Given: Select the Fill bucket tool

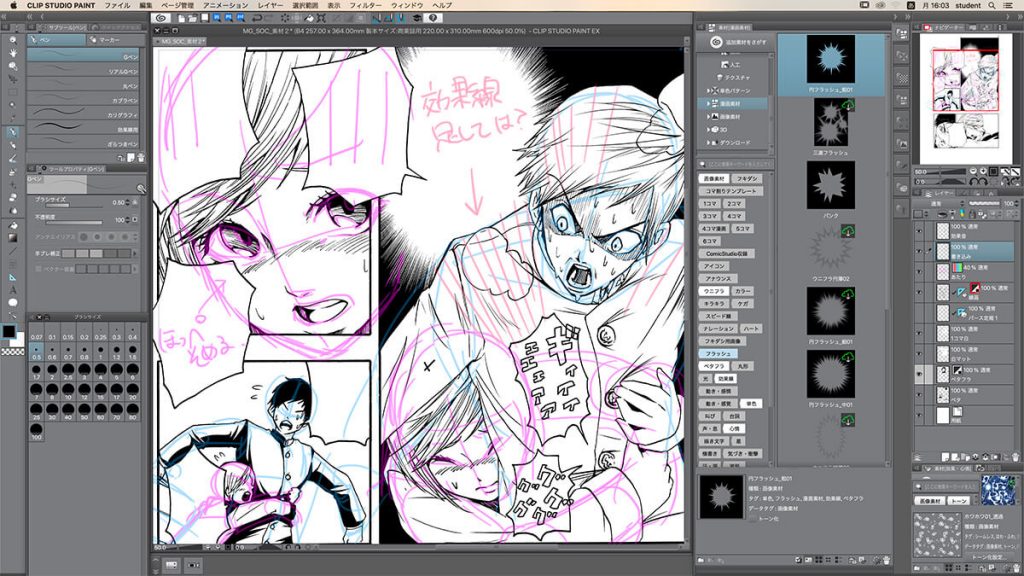Looking at the screenshot, I should [x=13, y=225].
